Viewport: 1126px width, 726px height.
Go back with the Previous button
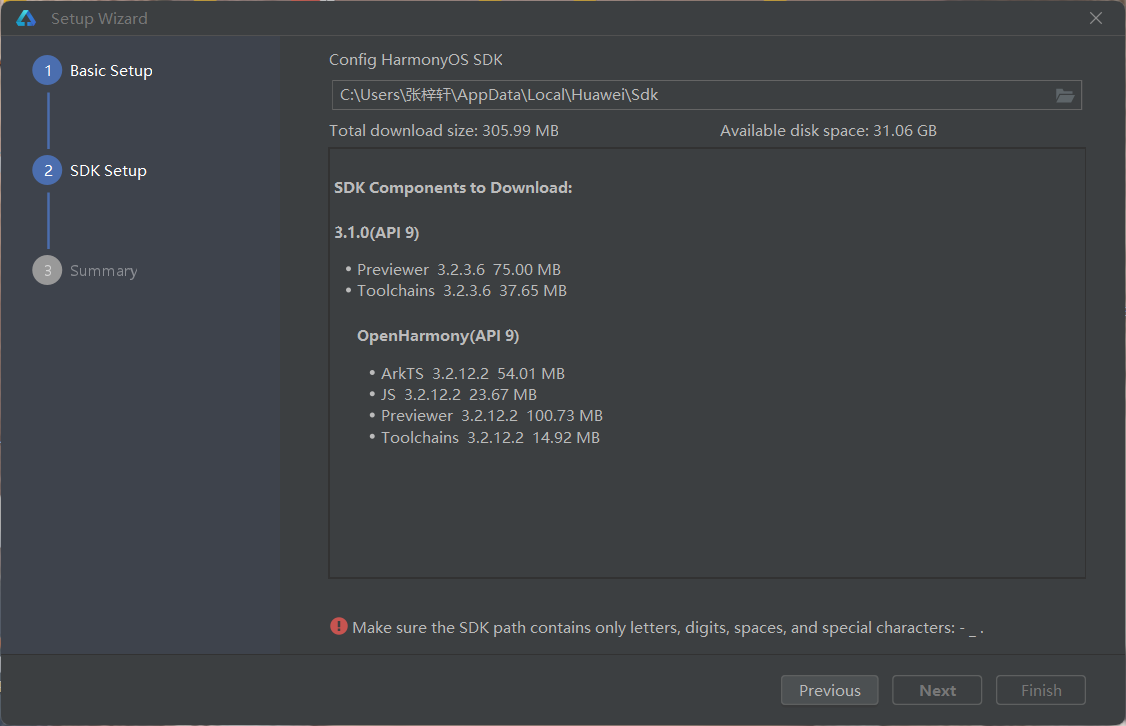pyautogui.click(x=829, y=690)
